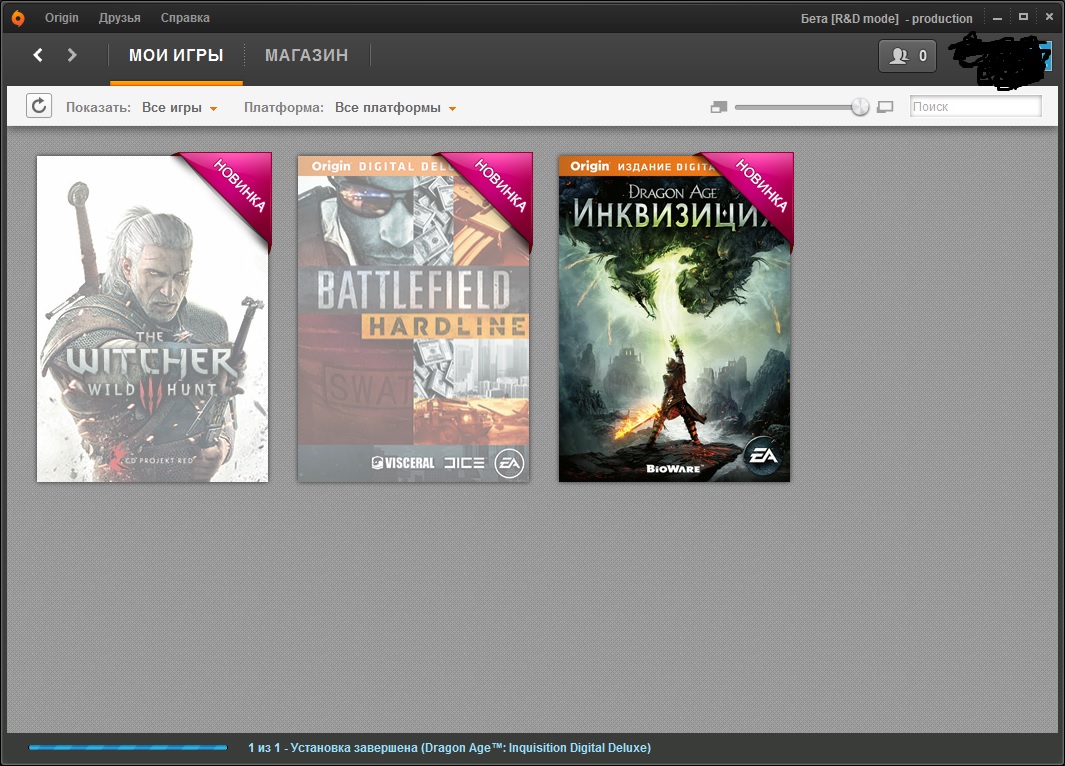Open the Origin menu
Viewport: 1065px width, 766px height.
pos(62,18)
